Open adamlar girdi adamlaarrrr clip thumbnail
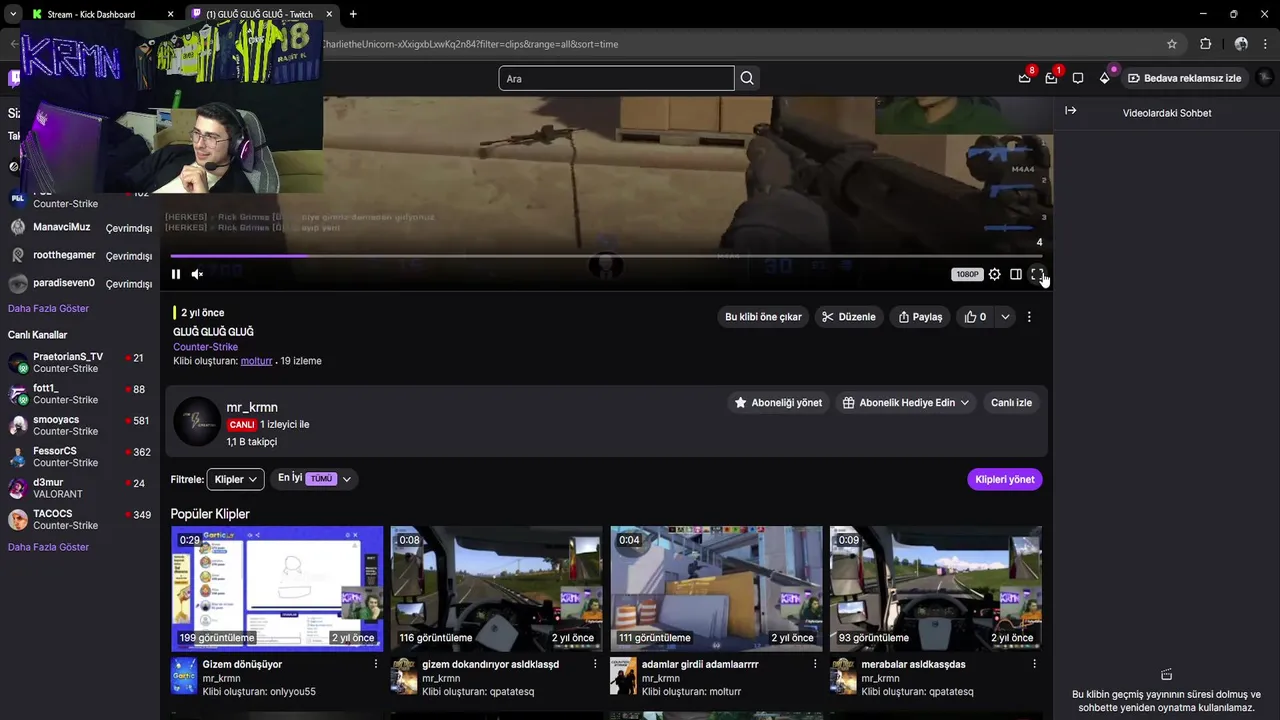 point(716,588)
